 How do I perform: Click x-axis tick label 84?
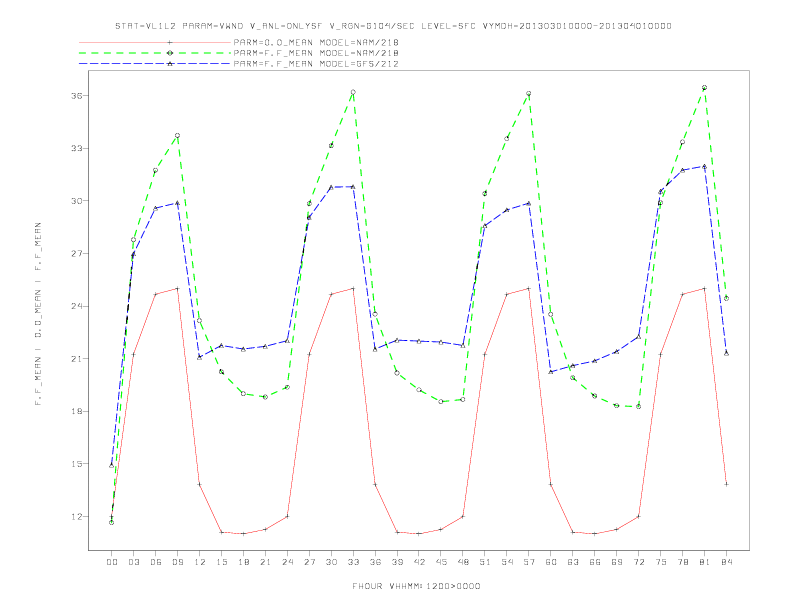point(727,562)
